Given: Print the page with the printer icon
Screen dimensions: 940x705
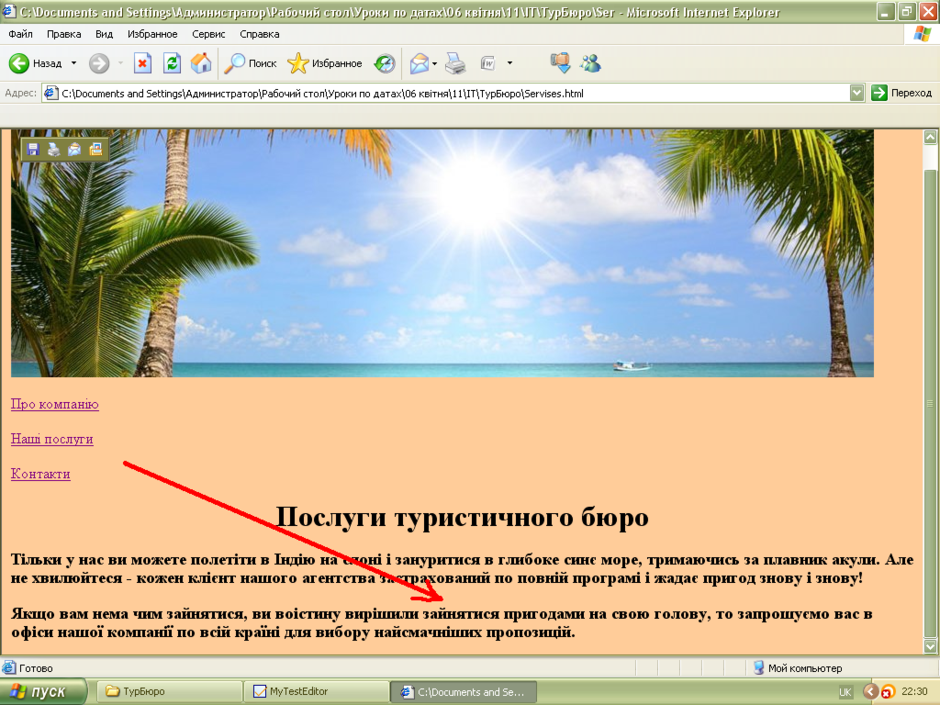Looking at the screenshot, I should (x=455, y=63).
